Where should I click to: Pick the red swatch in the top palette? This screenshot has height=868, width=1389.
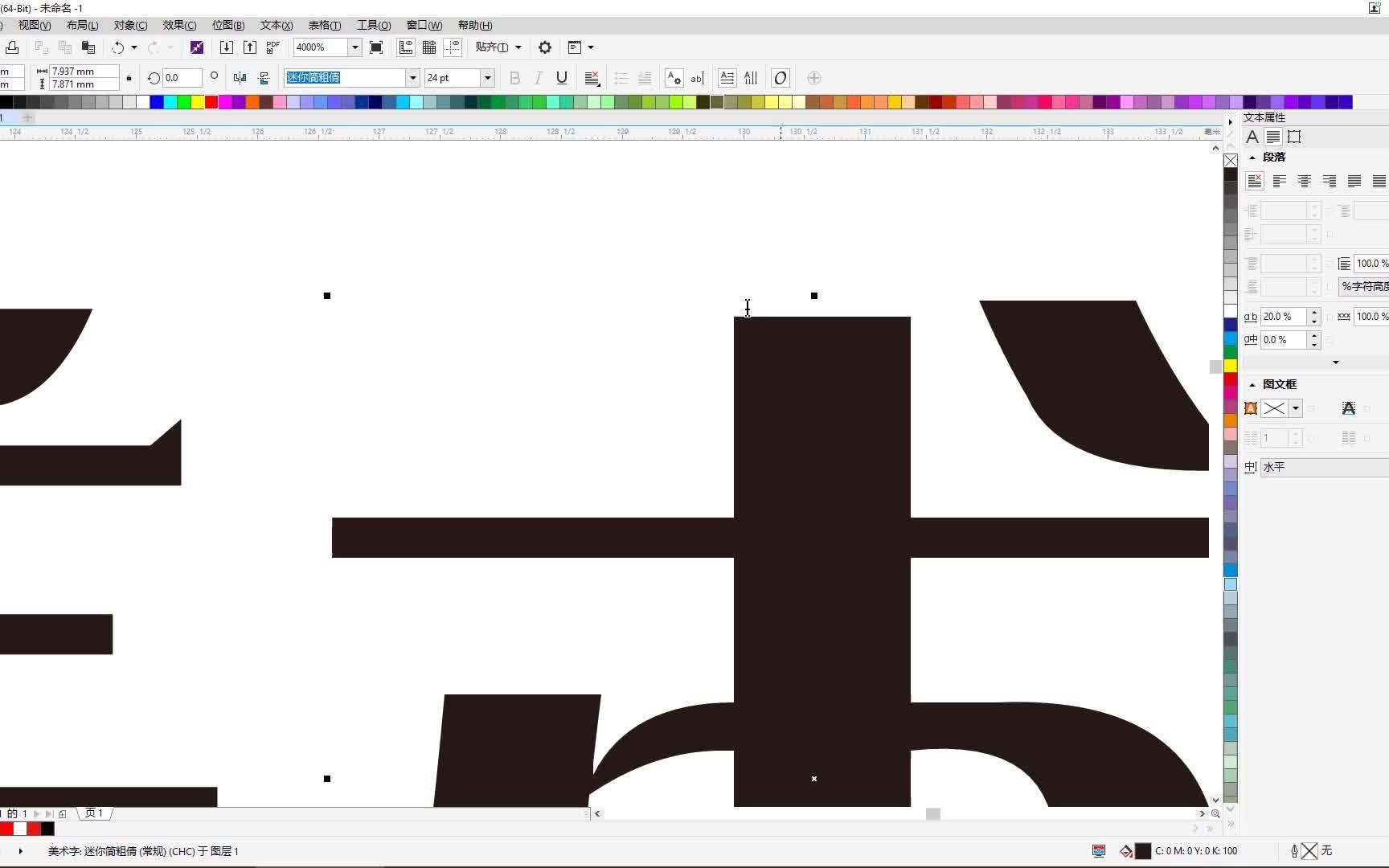tap(211, 102)
